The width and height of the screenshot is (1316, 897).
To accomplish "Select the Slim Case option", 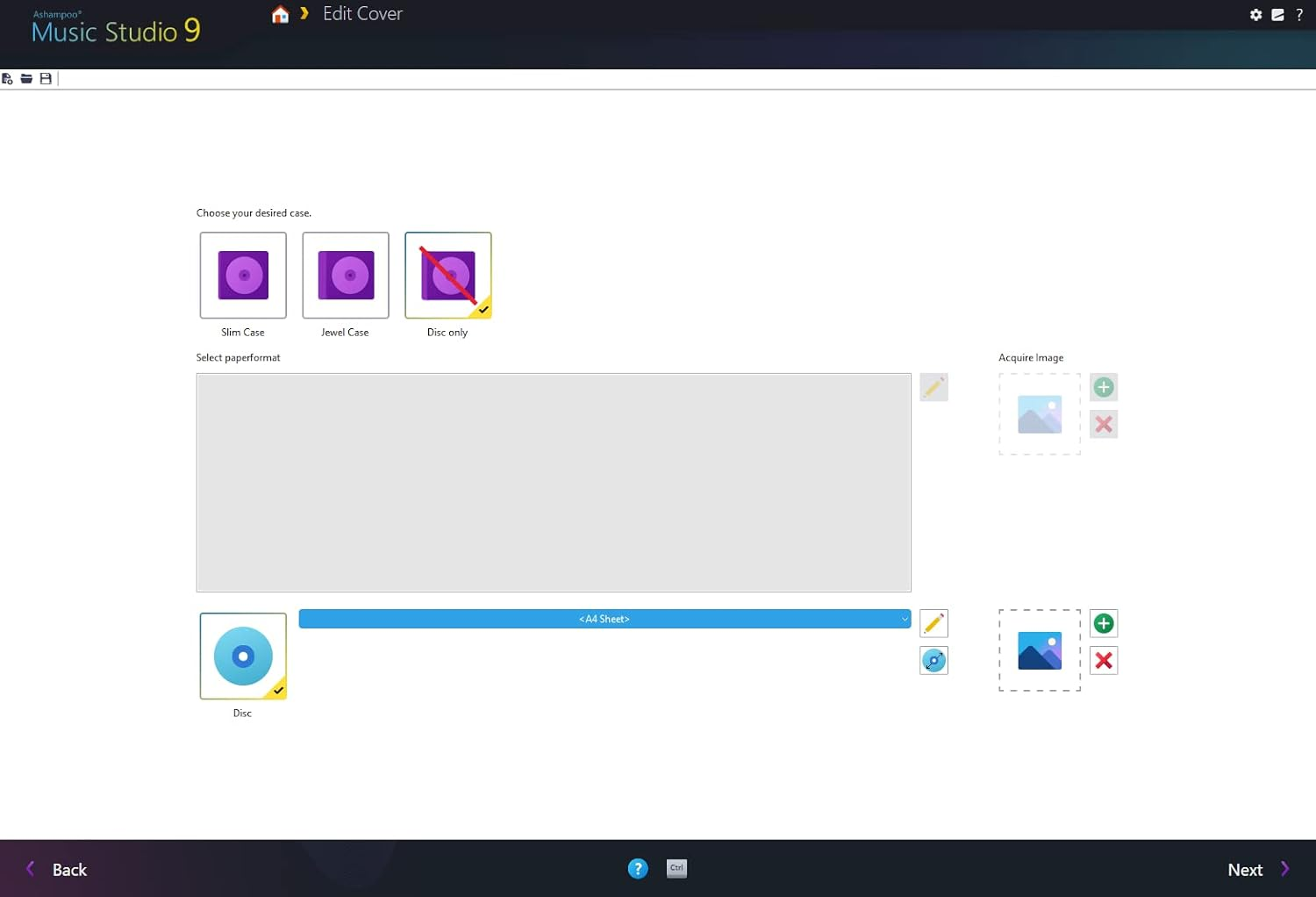I will point(242,275).
